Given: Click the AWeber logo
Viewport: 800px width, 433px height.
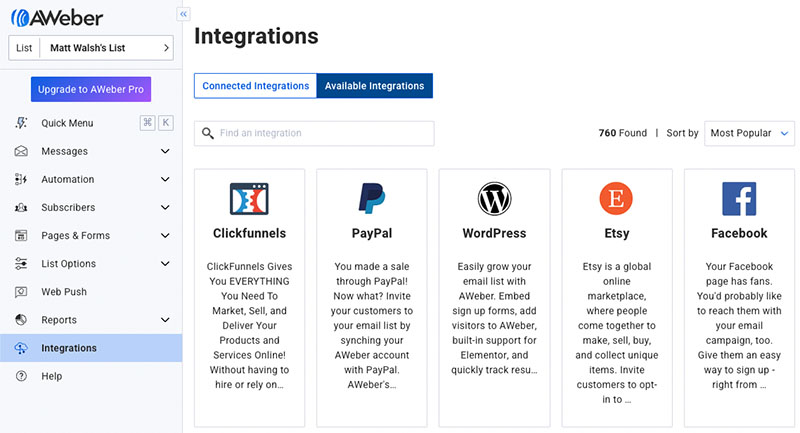Looking at the screenshot, I should pos(57,18).
